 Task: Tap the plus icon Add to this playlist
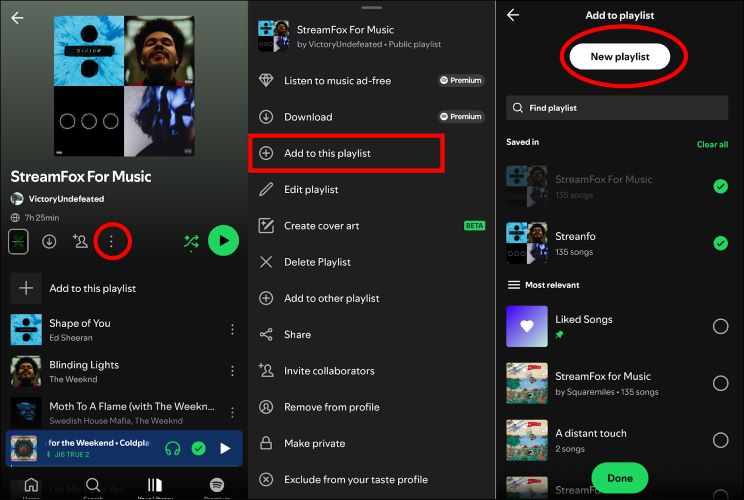(26, 288)
